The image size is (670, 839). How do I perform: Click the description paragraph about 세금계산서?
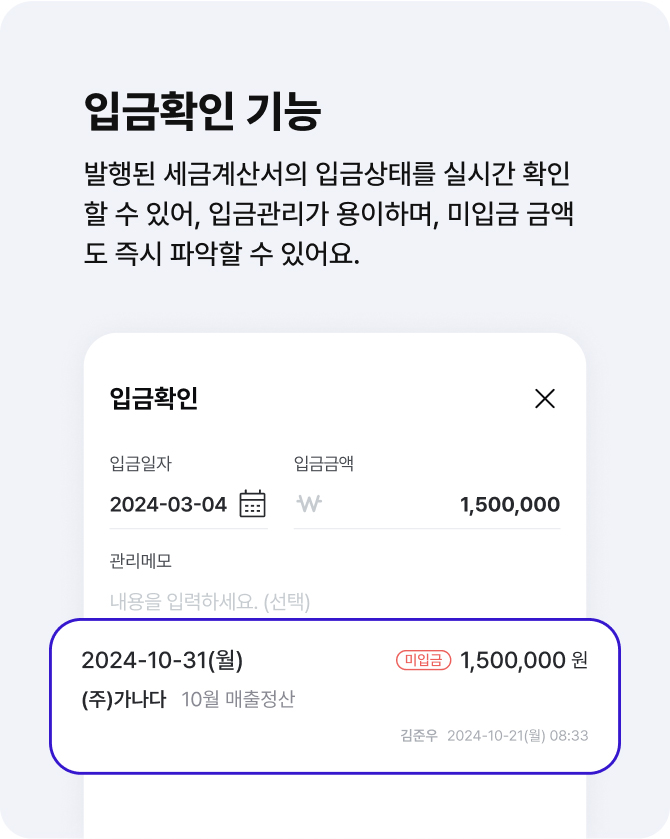click(x=329, y=213)
